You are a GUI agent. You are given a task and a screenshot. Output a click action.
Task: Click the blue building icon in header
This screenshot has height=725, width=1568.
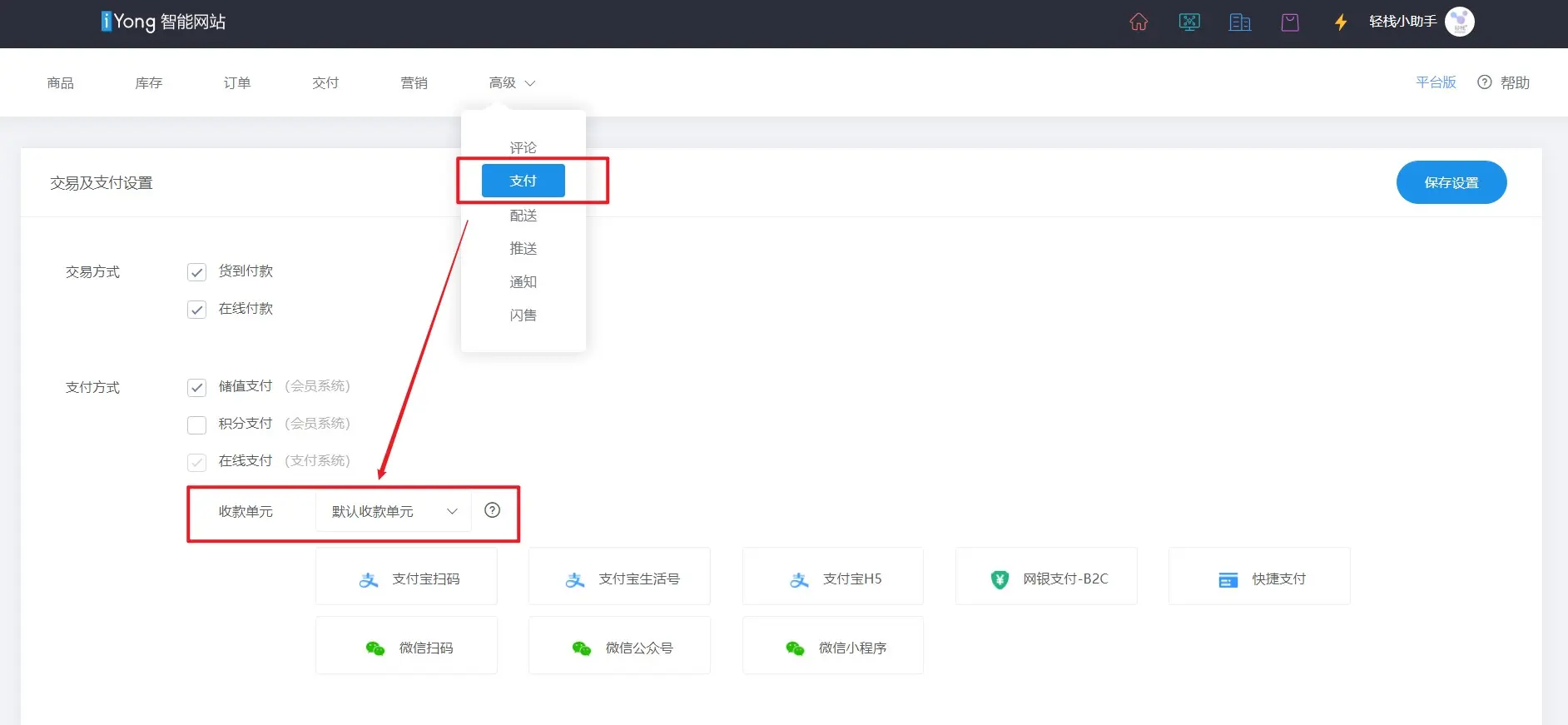(x=1239, y=22)
